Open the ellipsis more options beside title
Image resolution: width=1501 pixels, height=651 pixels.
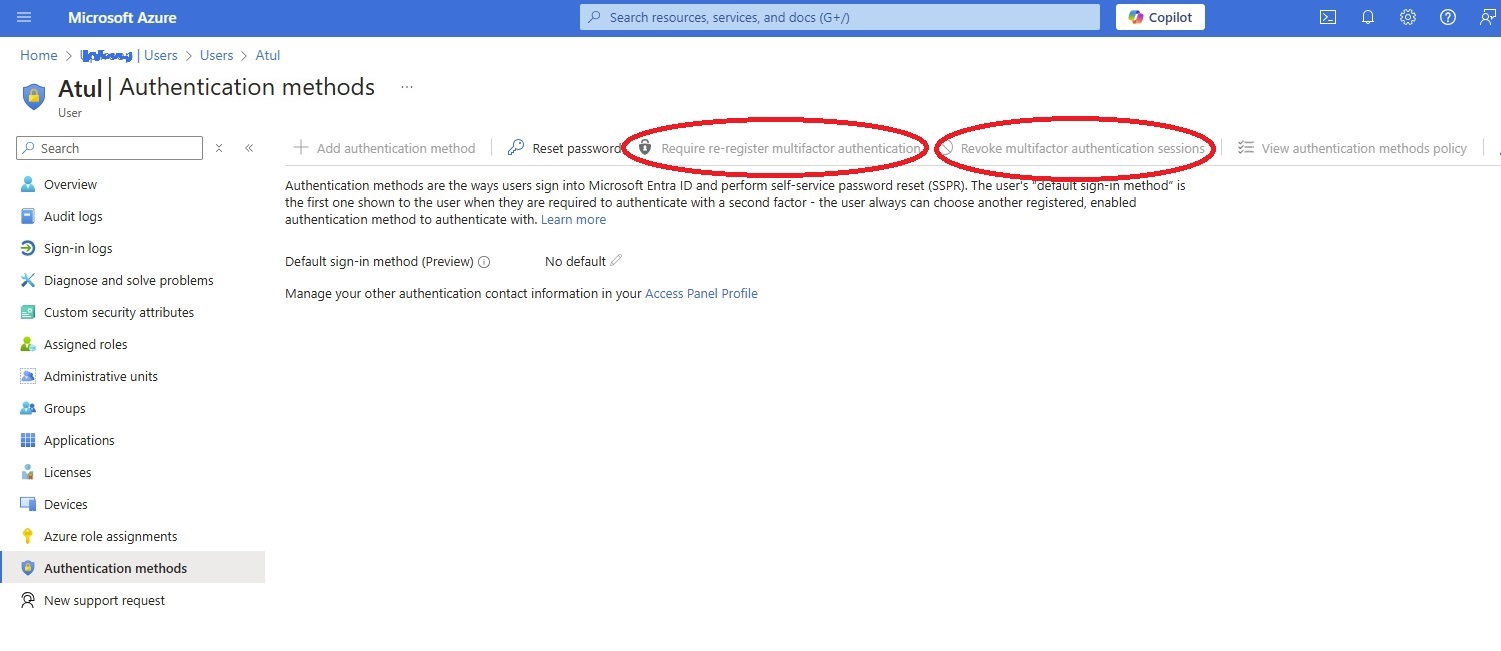click(407, 87)
